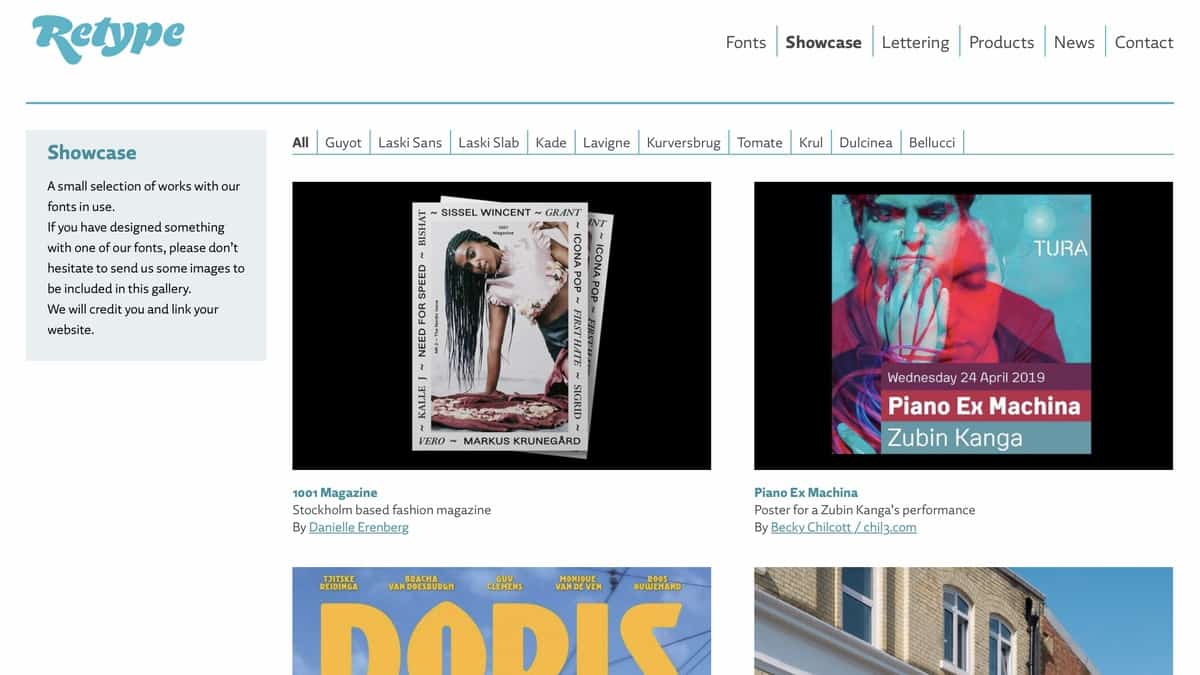The height and width of the screenshot is (675, 1200).
Task: Navigate to Products
Action: (1001, 42)
